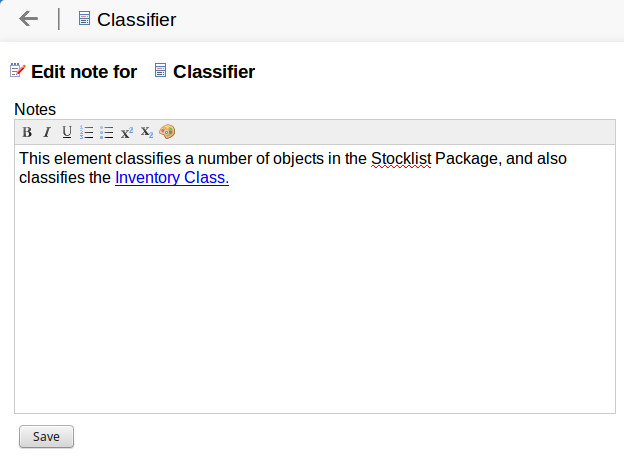
Task: Open the text color palette
Action: (x=167, y=132)
